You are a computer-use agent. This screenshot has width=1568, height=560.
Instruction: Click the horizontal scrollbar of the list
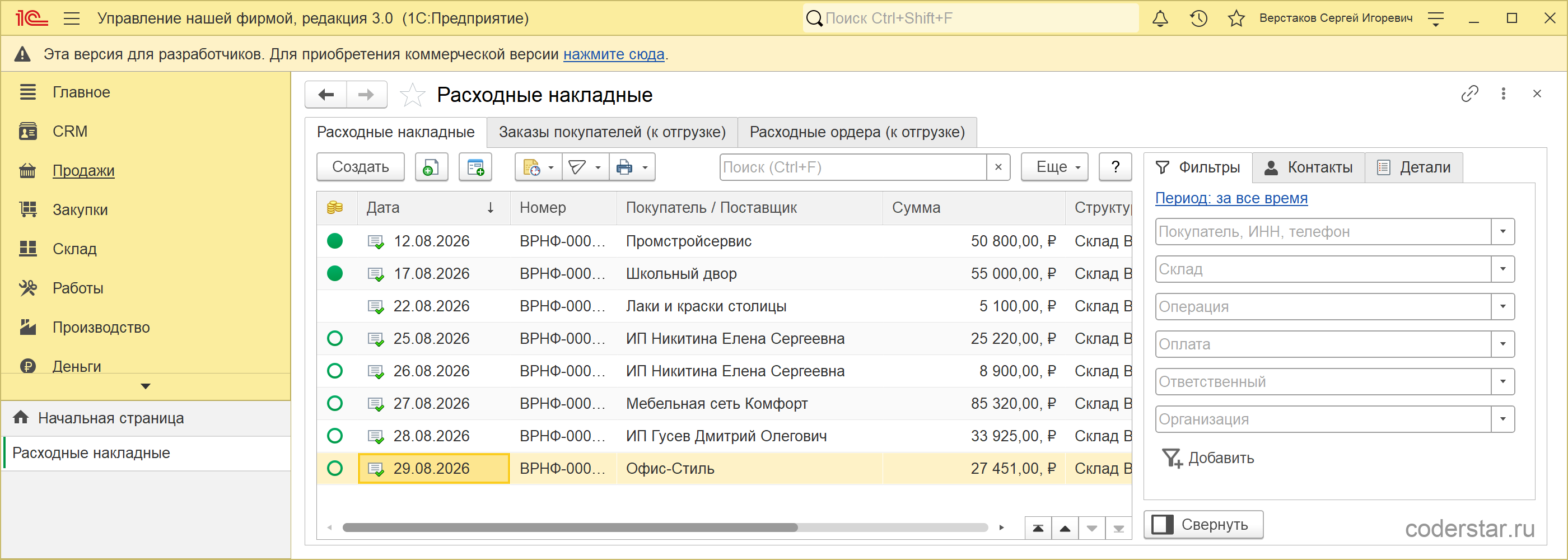coord(570,527)
